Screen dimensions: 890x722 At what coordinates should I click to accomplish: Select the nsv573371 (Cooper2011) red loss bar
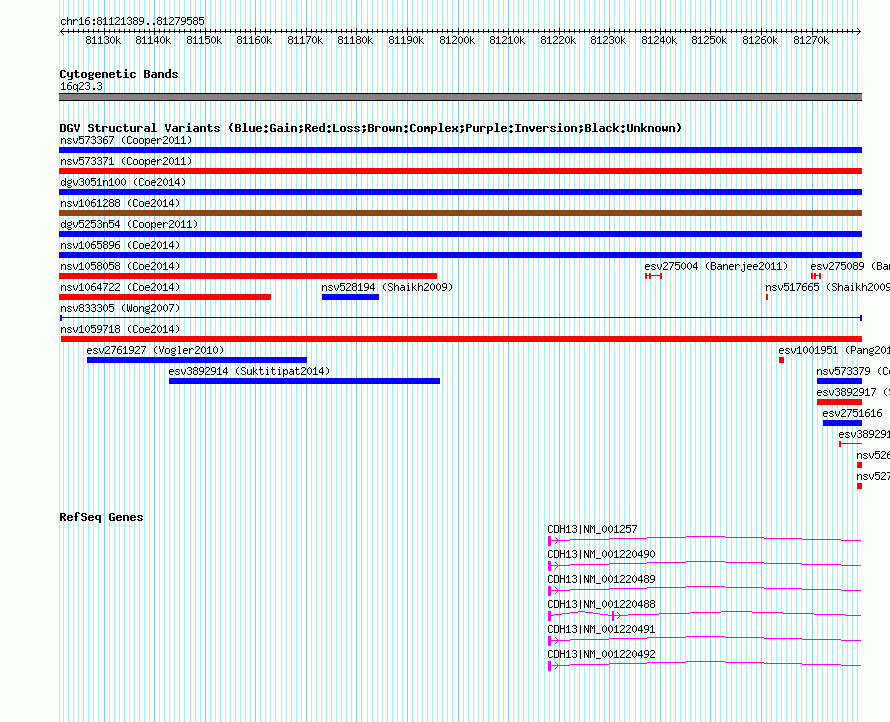(x=460, y=171)
